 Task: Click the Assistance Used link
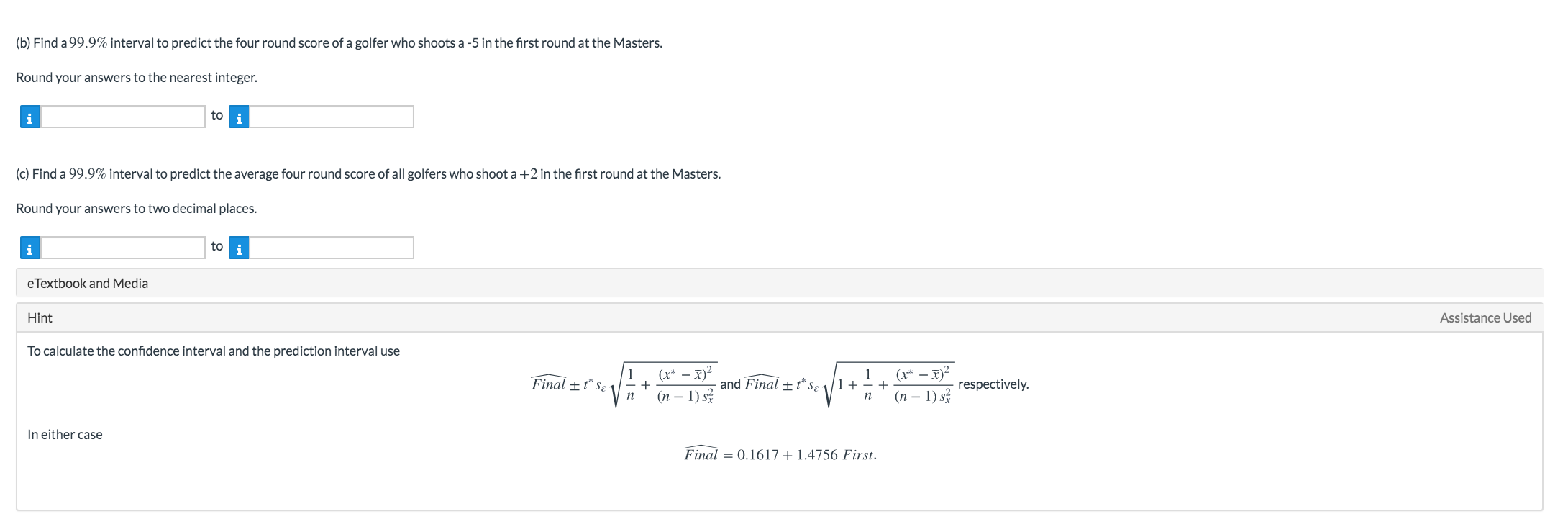[1485, 317]
